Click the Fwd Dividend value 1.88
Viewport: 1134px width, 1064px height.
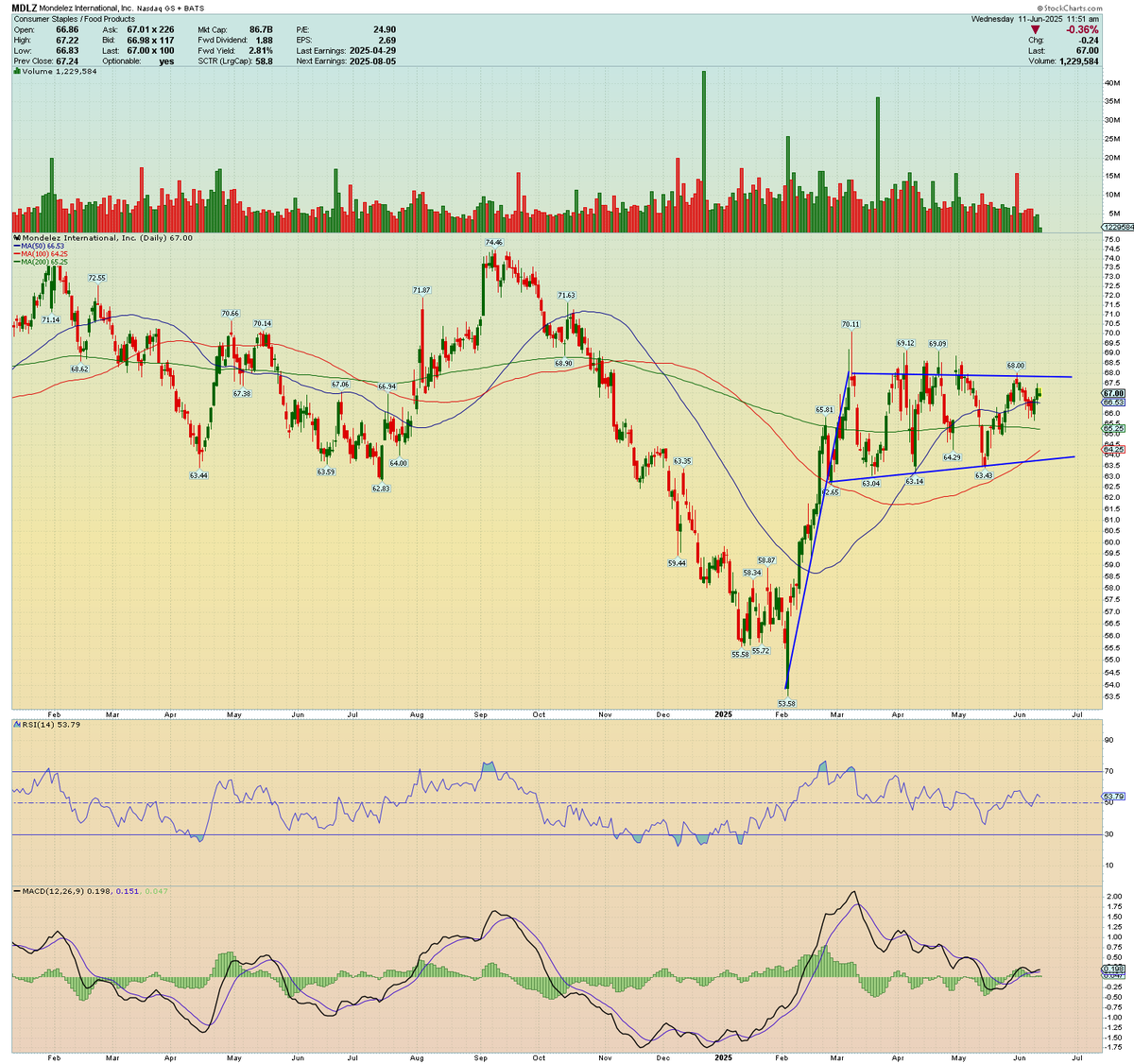tap(265, 41)
